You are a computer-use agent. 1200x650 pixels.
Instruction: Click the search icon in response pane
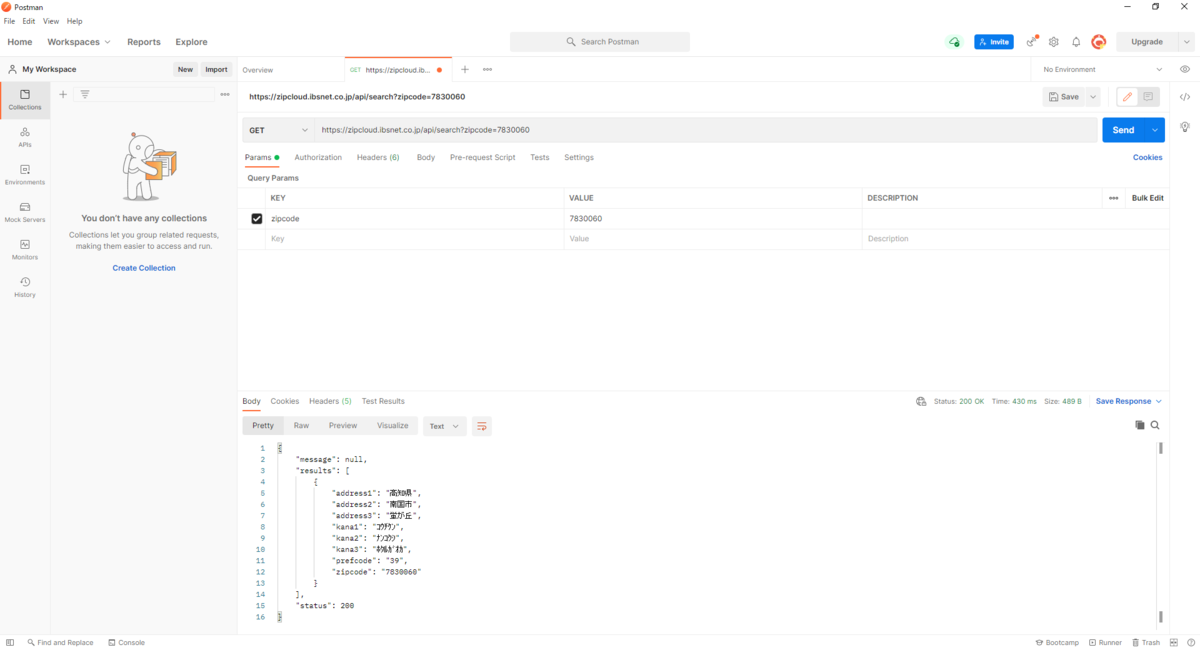[x=1155, y=426]
